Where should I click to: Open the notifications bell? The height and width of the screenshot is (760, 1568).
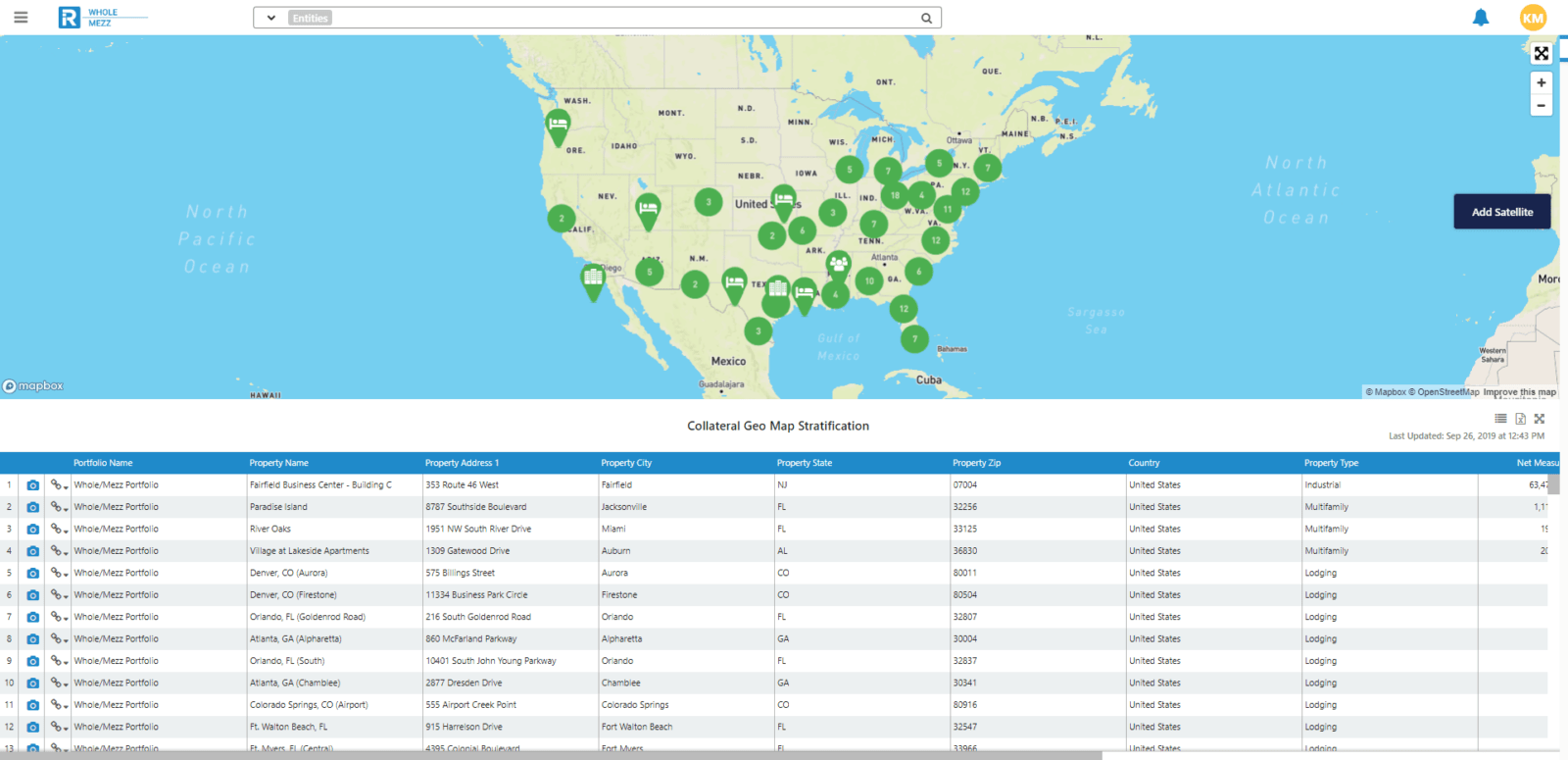(x=1481, y=18)
